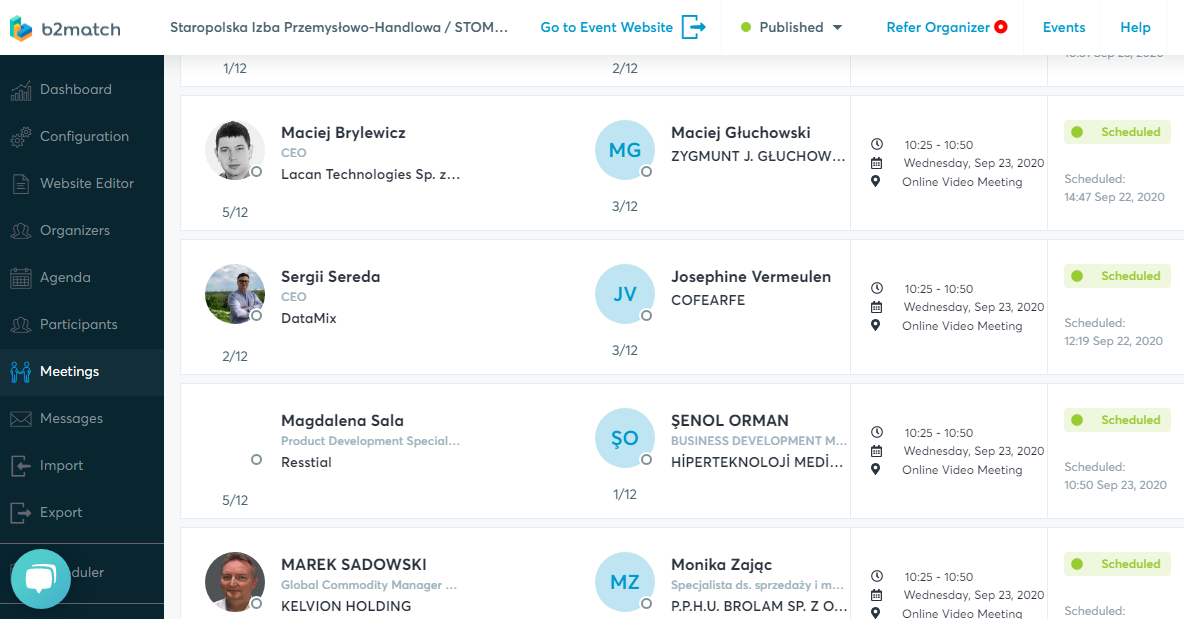Viewport: 1184px width, 619px height.
Task: Click the Export arrow icon
Action: click(x=21, y=513)
